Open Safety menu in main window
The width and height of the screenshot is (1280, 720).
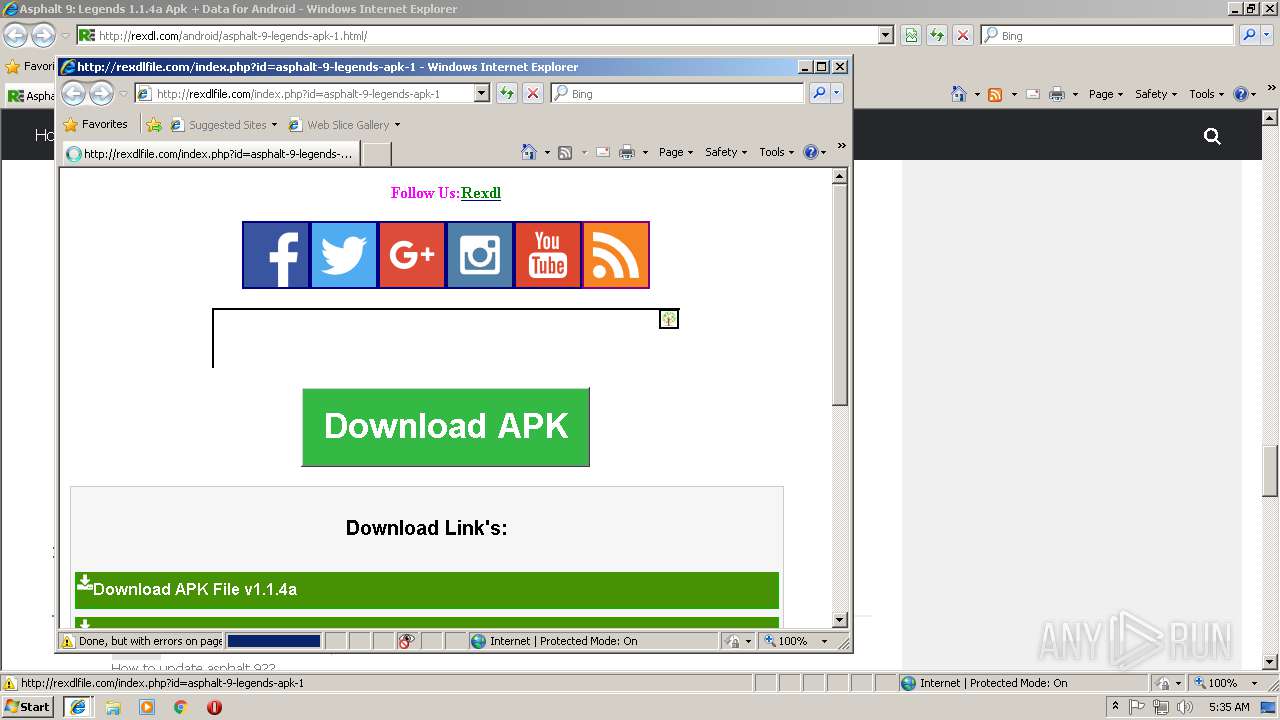[1156, 94]
